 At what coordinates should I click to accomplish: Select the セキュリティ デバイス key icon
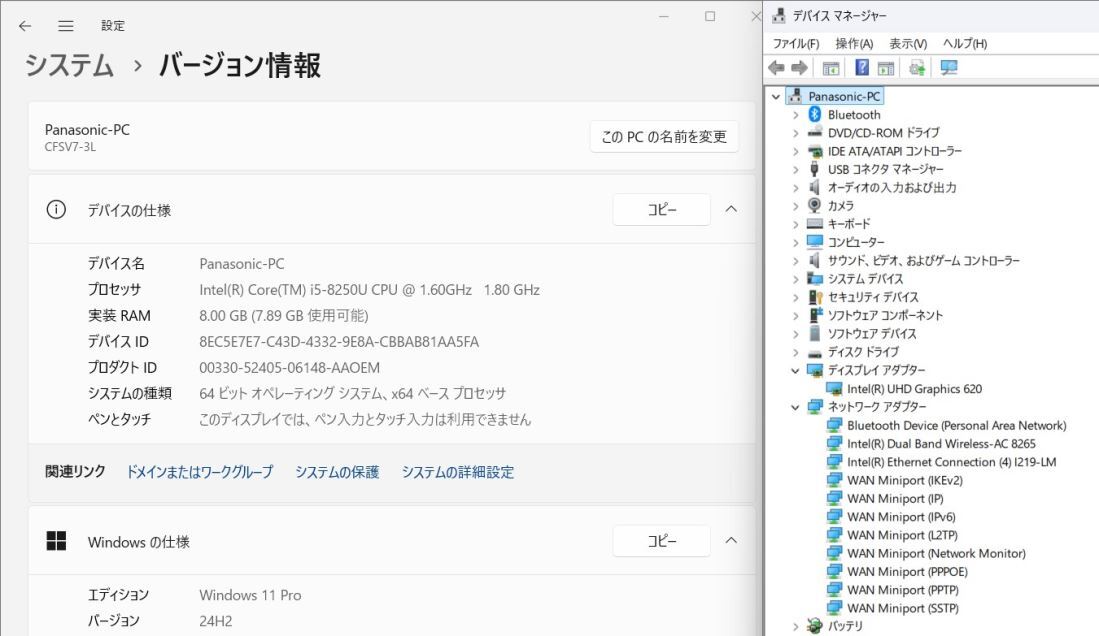pyautogui.click(x=815, y=297)
